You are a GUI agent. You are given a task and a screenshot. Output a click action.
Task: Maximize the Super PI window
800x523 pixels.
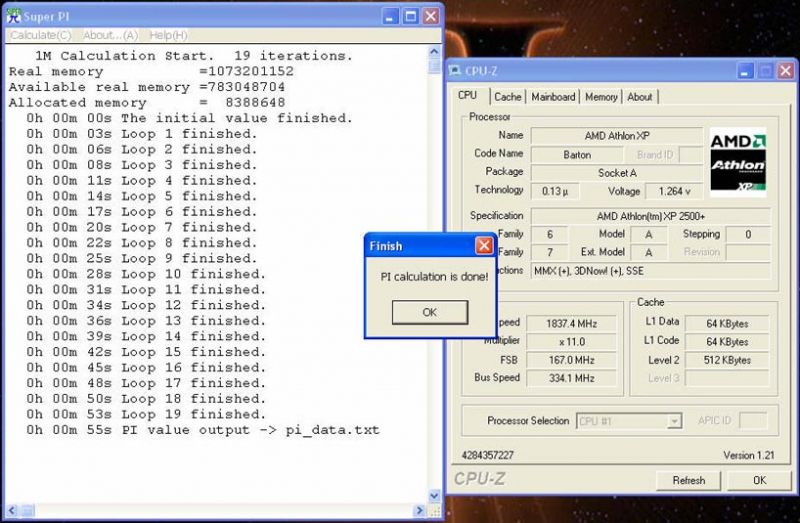point(411,16)
